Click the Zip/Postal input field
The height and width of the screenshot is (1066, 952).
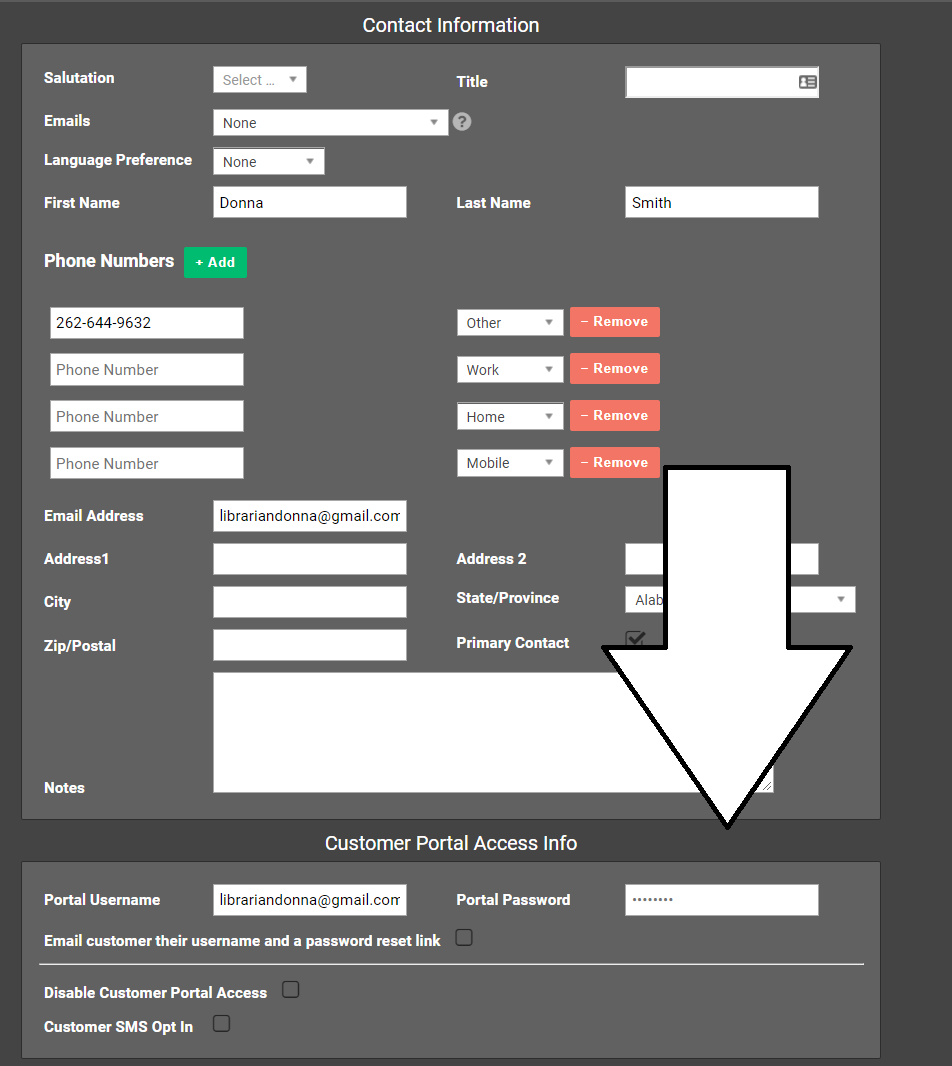[310, 645]
